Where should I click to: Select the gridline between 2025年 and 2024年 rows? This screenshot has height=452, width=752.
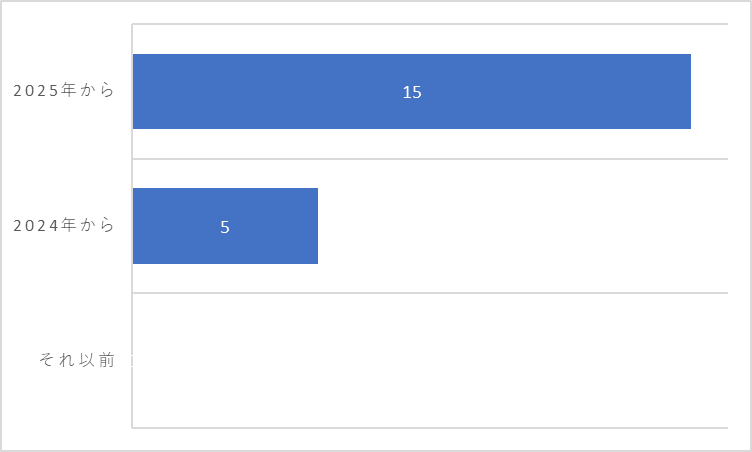(430, 158)
